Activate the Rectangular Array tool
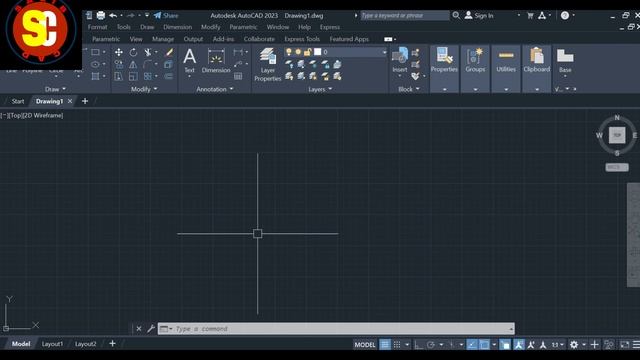The height and width of the screenshot is (360, 640). point(148,76)
